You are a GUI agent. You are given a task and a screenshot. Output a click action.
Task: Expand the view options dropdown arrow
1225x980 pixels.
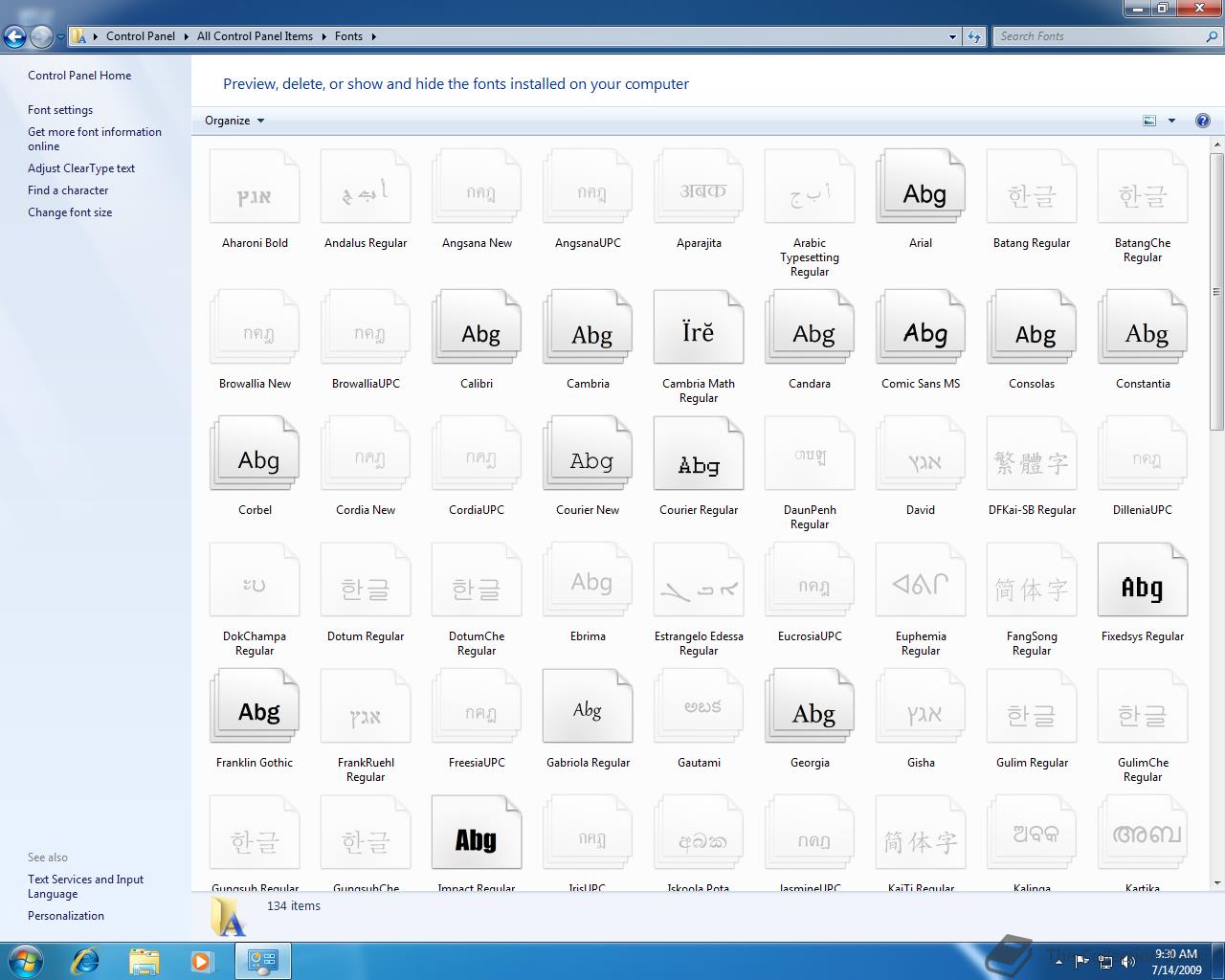(x=1171, y=121)
